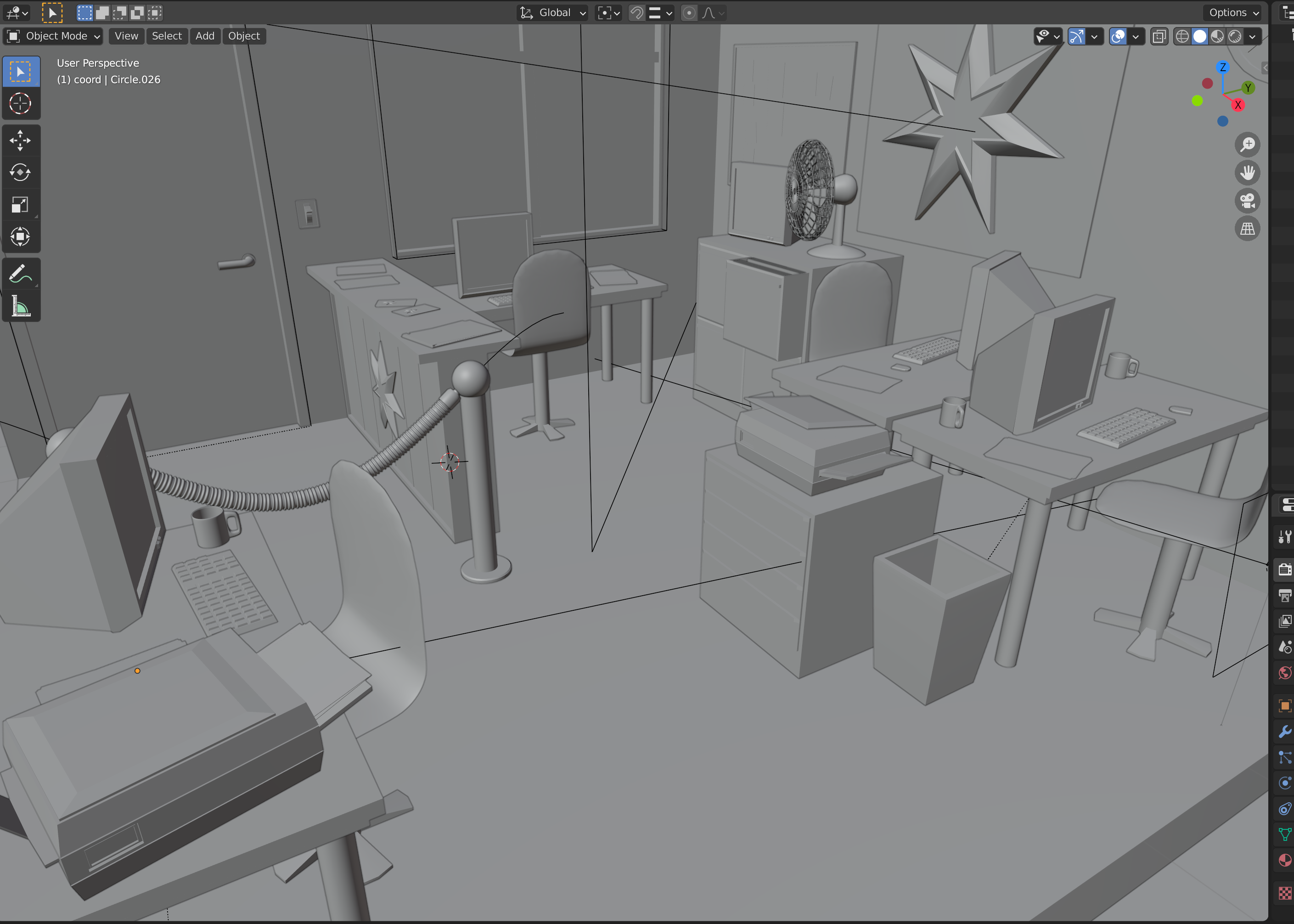Open the Object Mode dropdown

53,36
